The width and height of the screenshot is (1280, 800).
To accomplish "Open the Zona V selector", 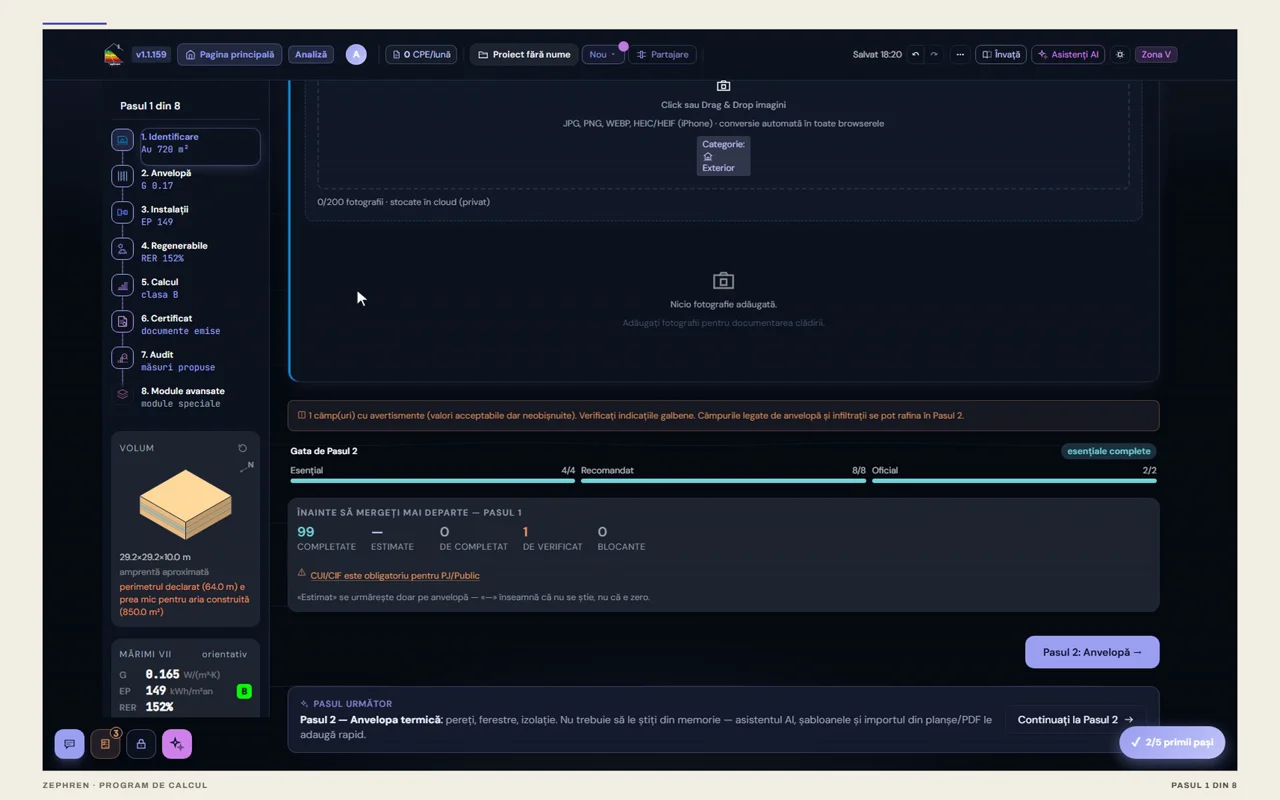I will [x=1156, y=55].
